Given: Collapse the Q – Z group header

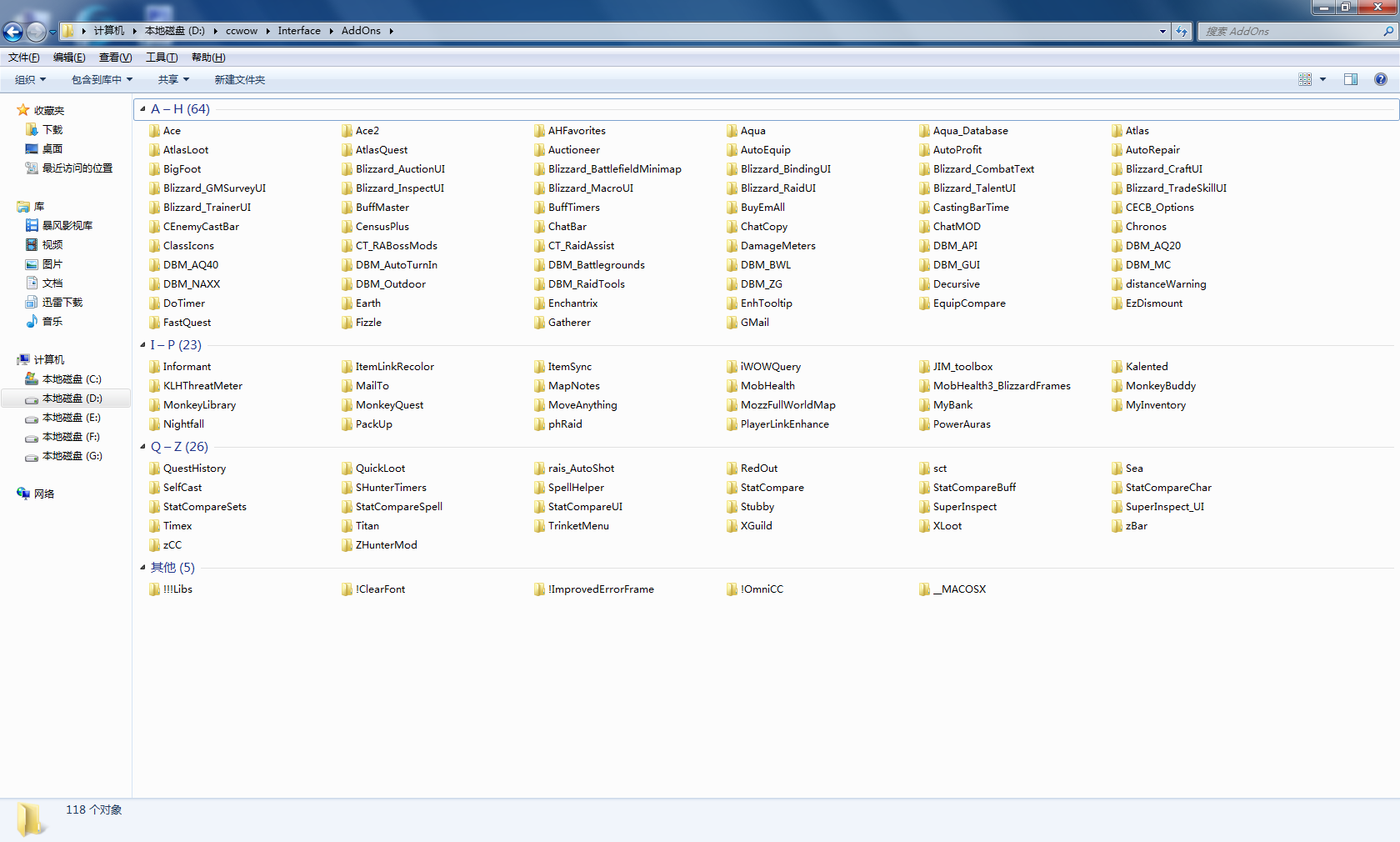Looking at the screenshot, I should (x=142, y=447).
